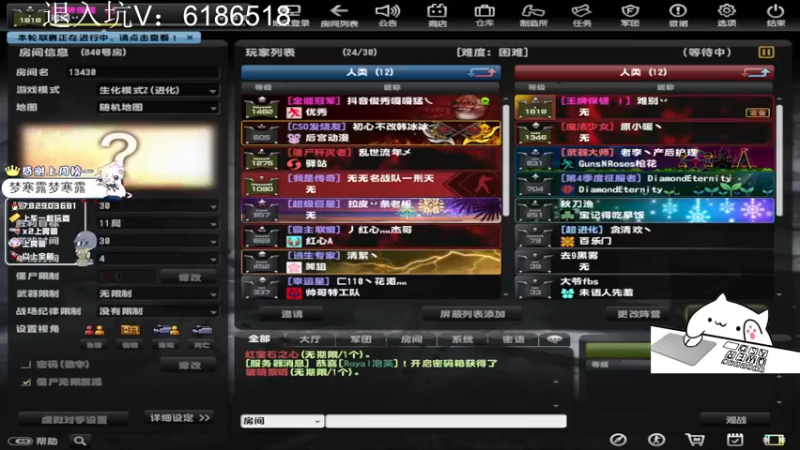Switch to the 全部 chat tab

click(259, 339)
